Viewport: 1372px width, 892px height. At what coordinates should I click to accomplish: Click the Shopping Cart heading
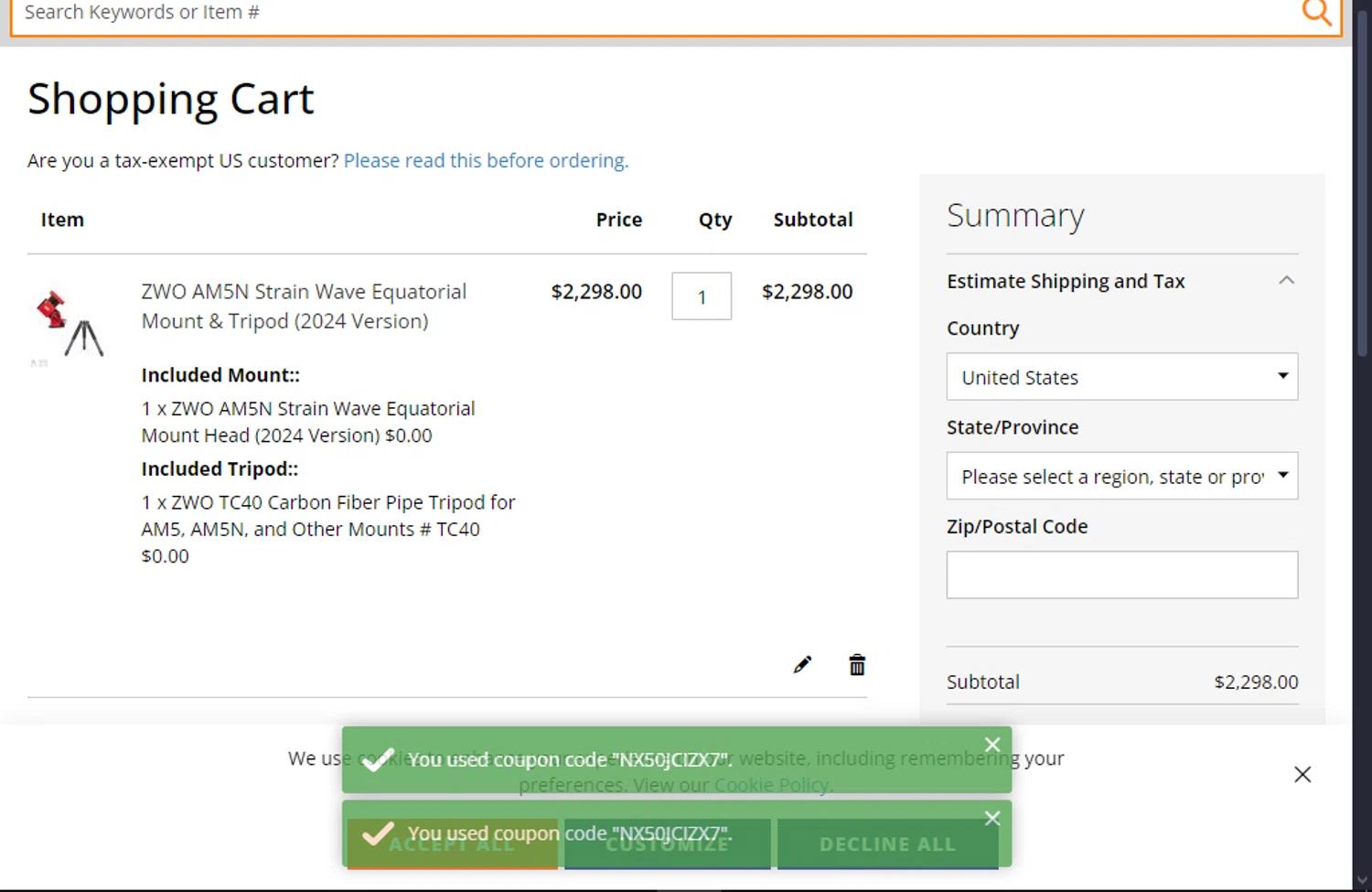171,99
